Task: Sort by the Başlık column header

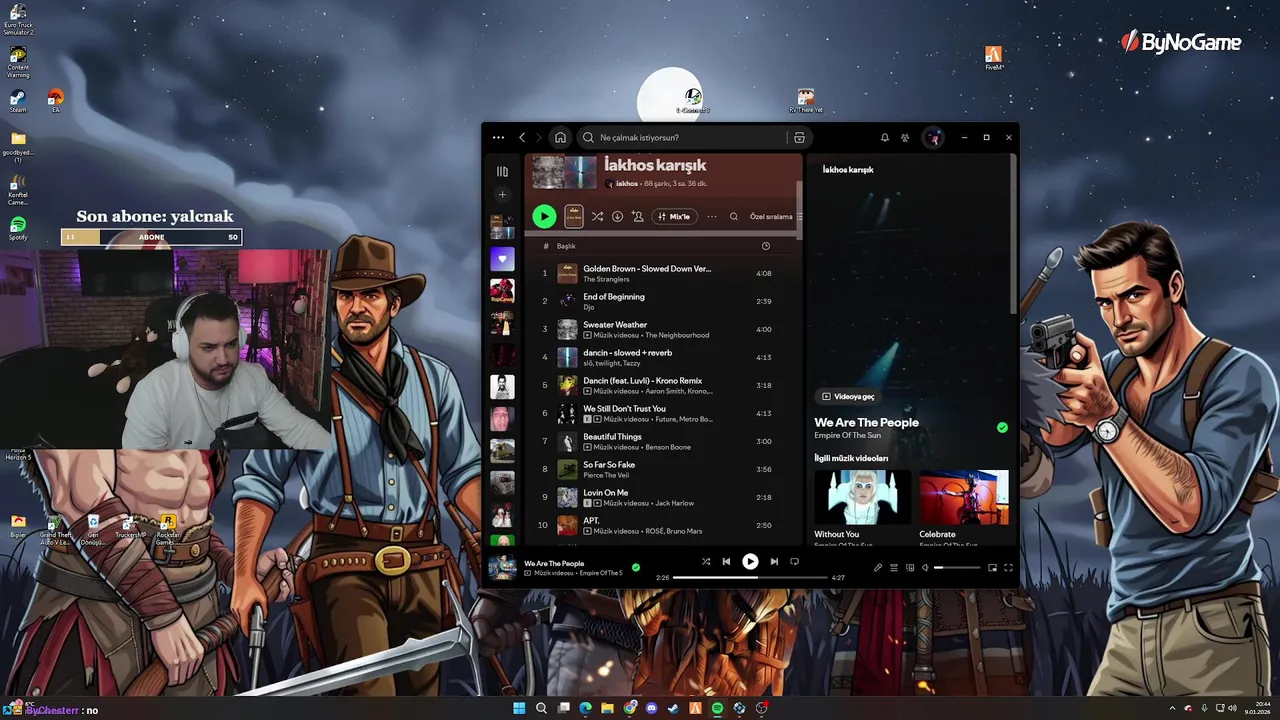Action: 566,246
